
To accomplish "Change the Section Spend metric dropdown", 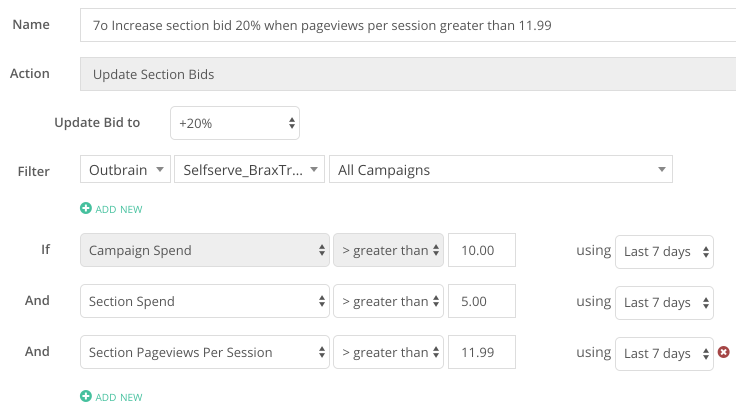I will (x=205, y=301).
